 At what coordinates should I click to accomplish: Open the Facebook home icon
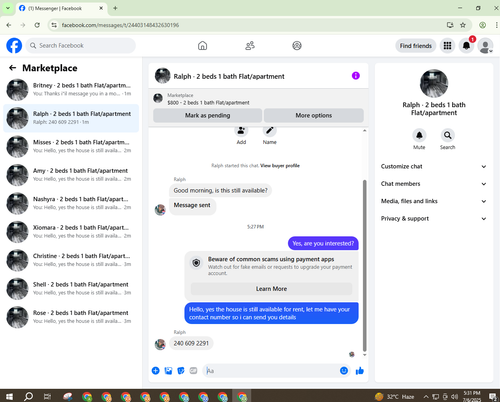[x=202, y=46]
